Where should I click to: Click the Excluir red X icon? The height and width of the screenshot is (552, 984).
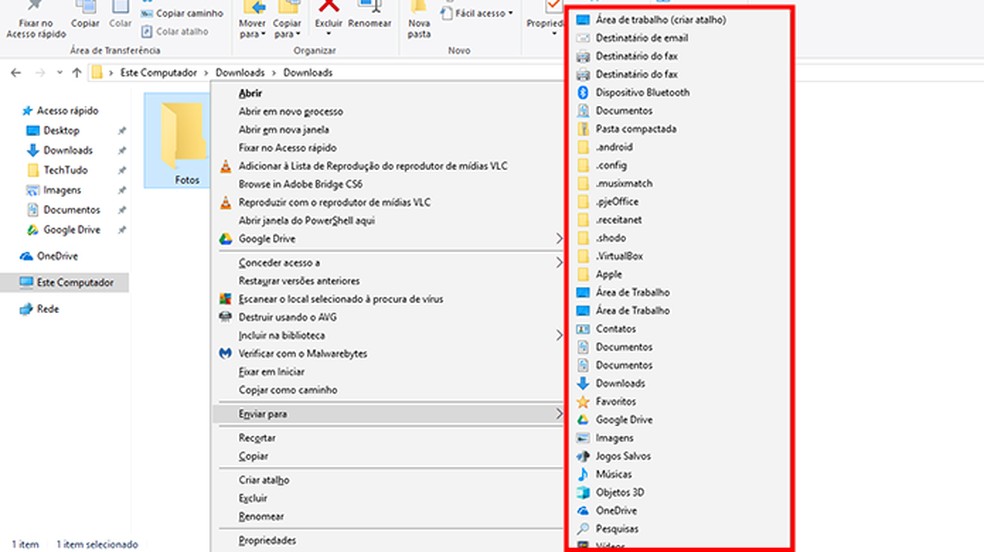(x=328, y=6)
